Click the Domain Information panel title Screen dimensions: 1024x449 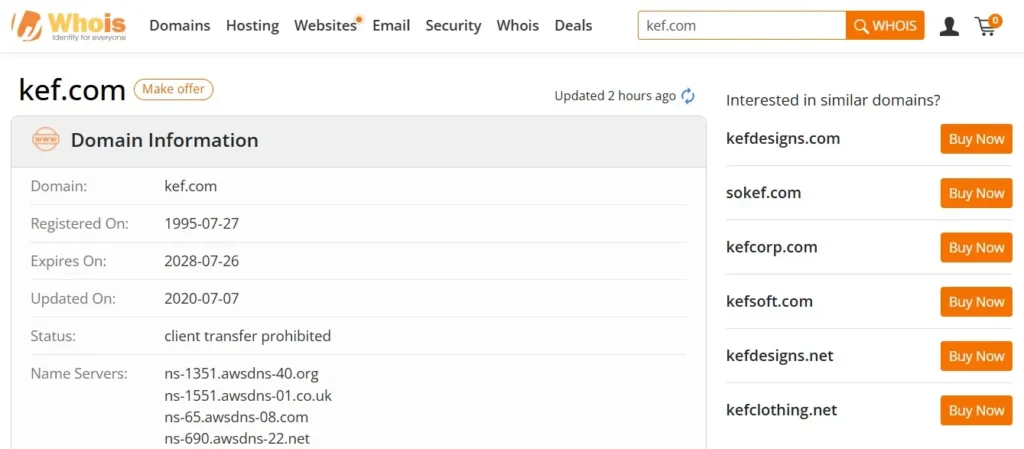click(x=165, y=140)
